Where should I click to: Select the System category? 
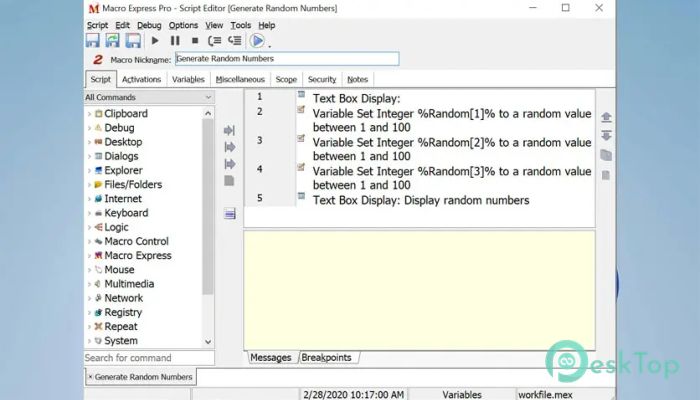click(121, 341)
